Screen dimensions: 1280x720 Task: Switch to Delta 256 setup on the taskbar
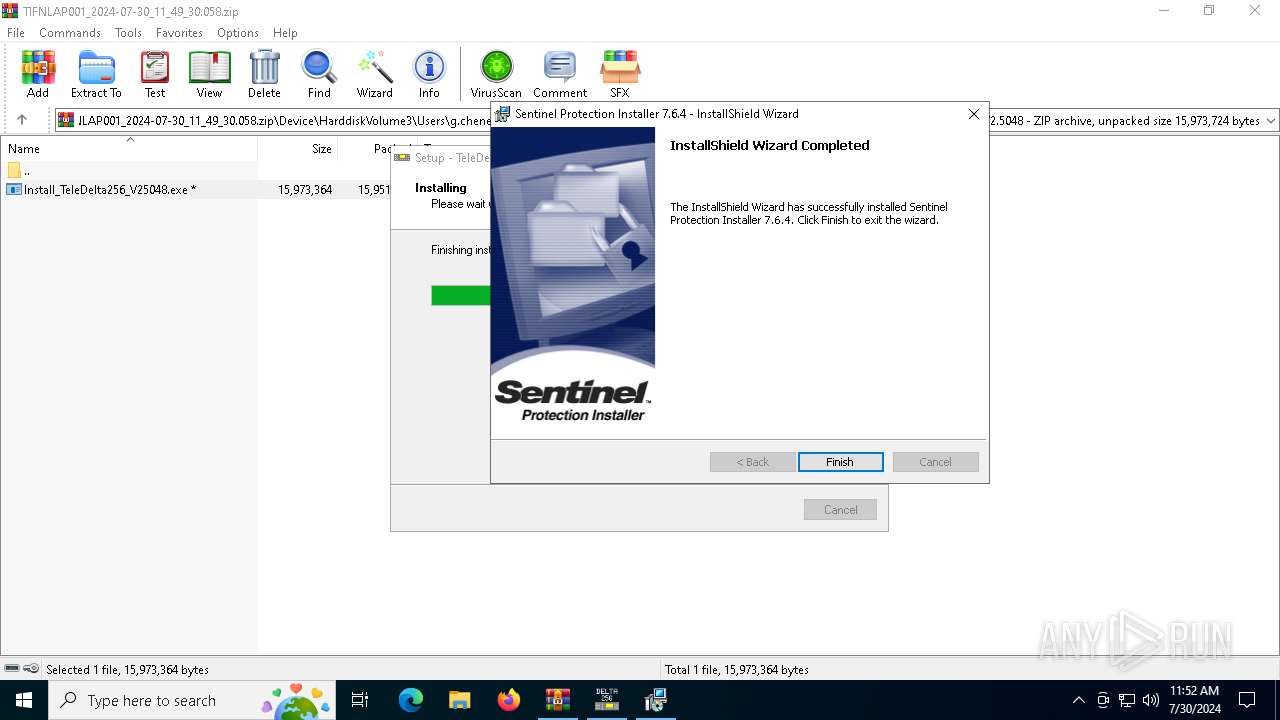tap(606, 700)
